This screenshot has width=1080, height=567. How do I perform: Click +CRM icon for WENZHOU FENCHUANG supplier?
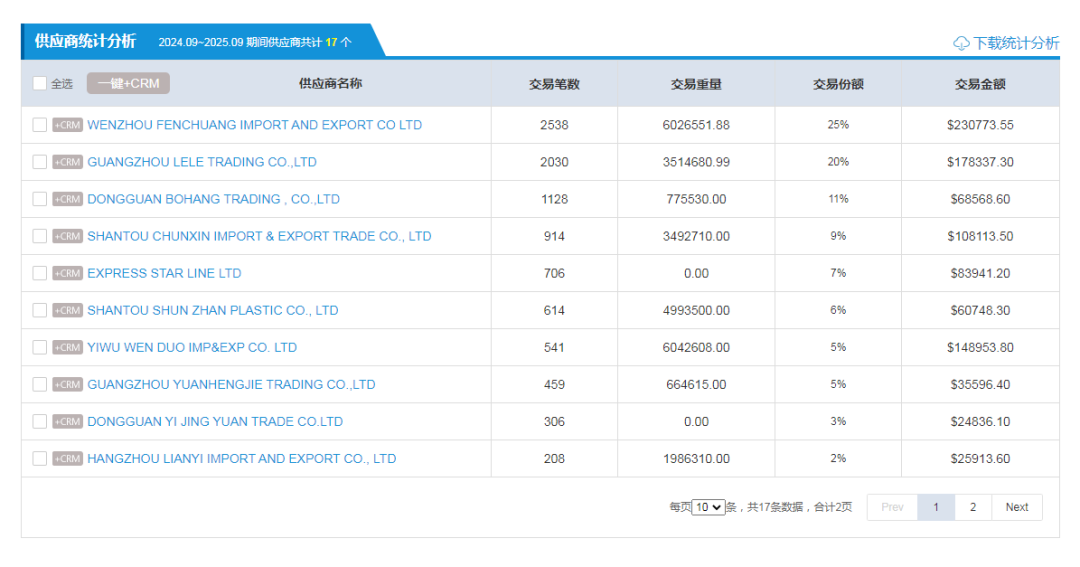(67, 125)
